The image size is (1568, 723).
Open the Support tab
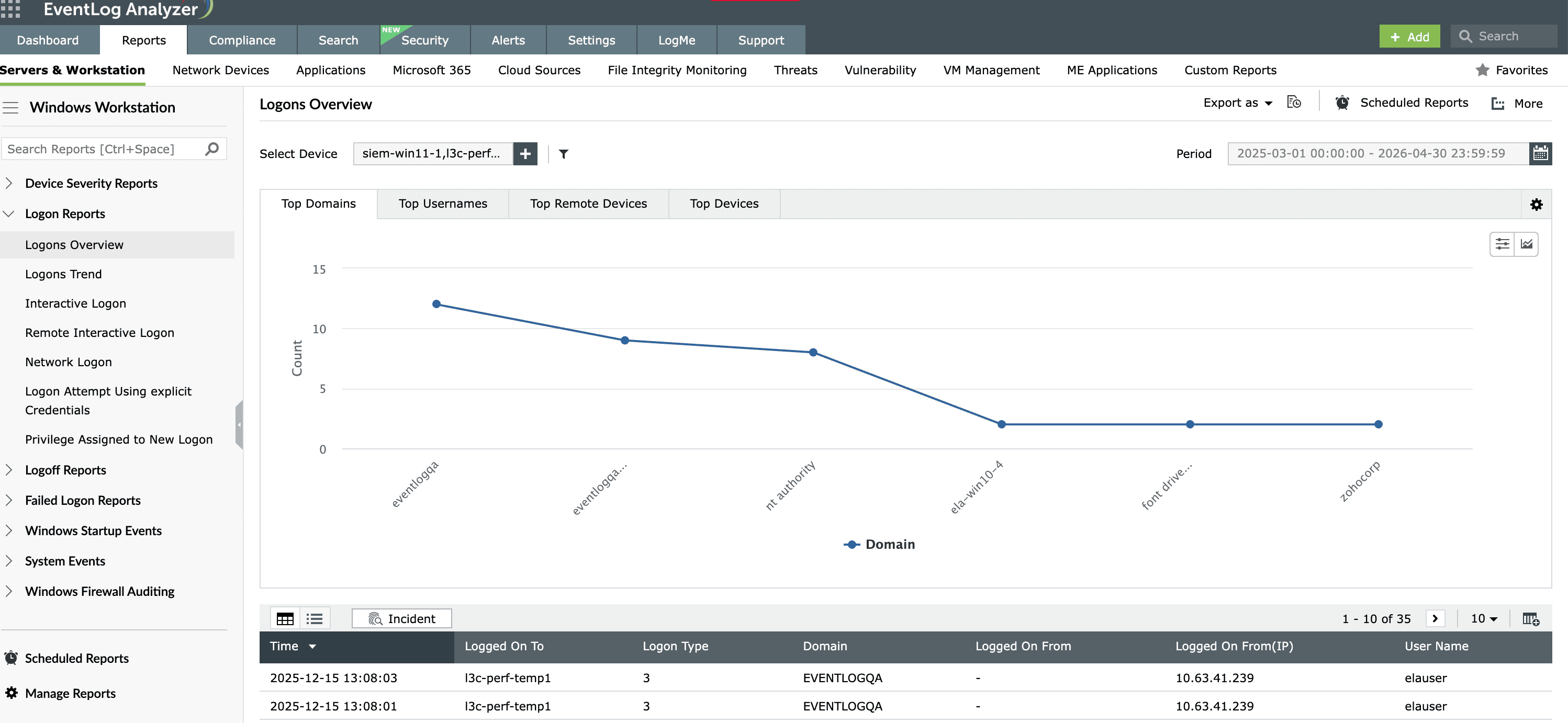761,40
